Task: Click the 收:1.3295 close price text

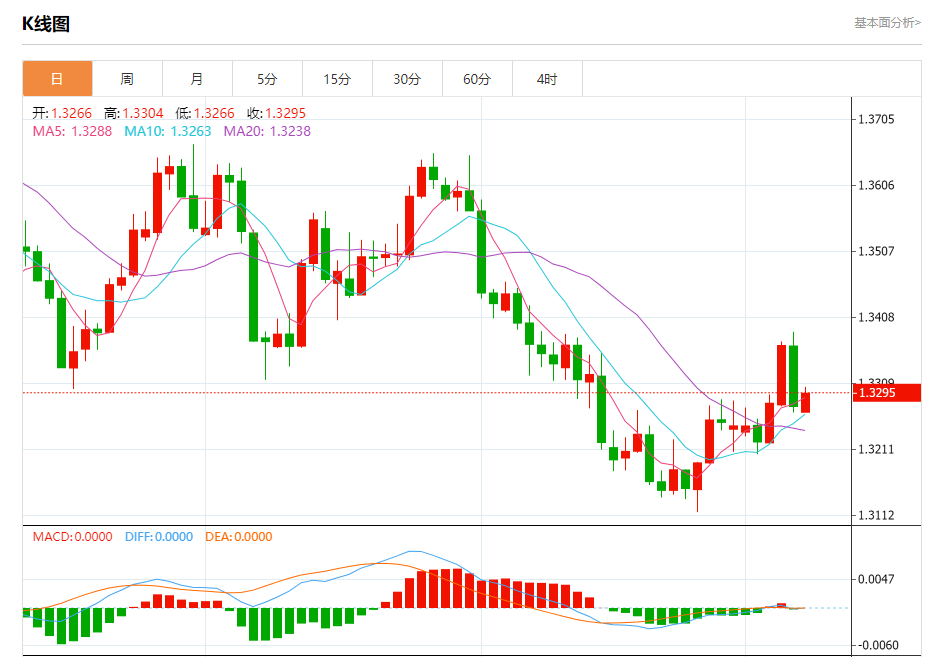Action: click(x=277, y=113)
